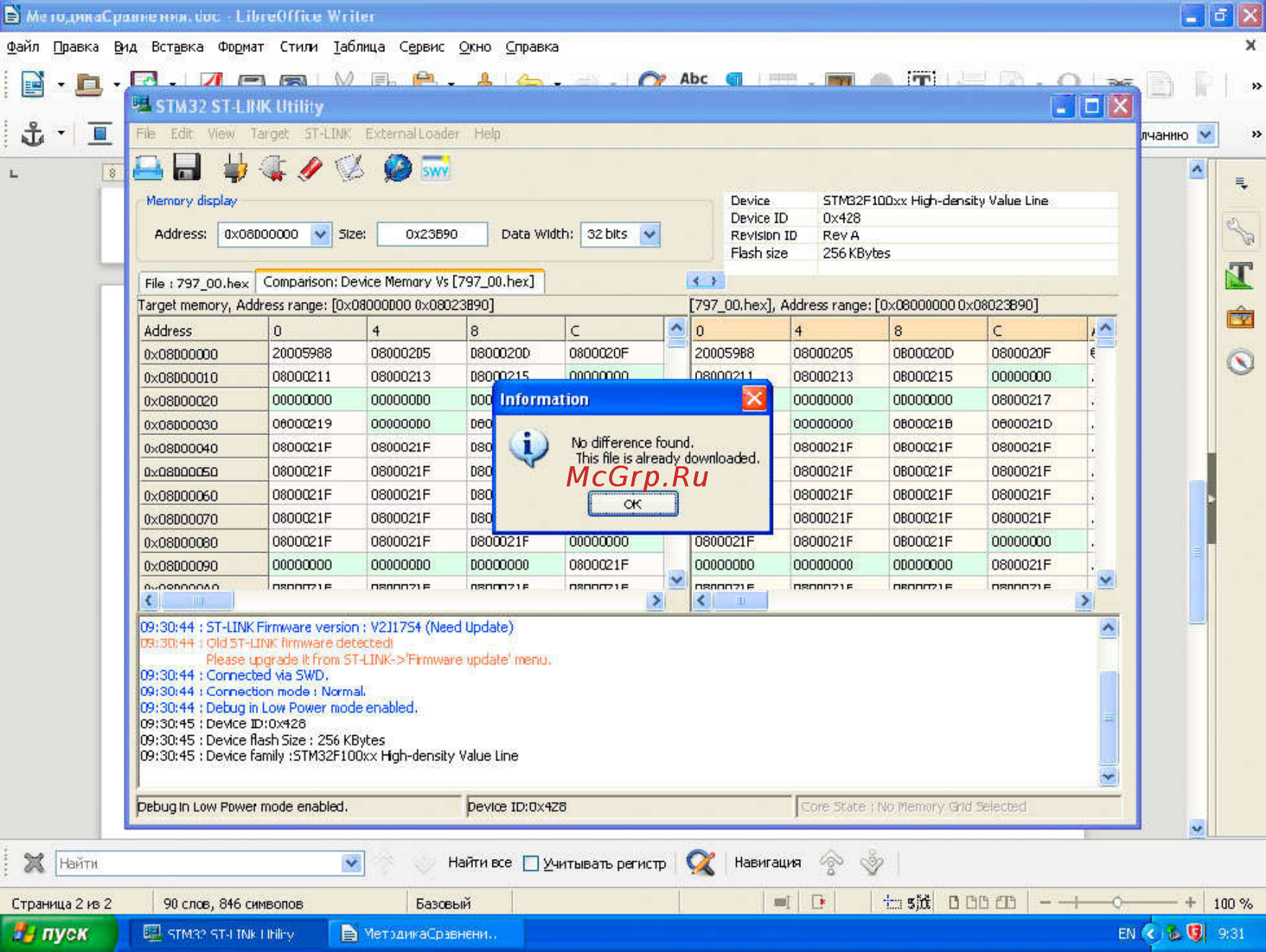The image size is (1266, 952).
Task: Open View menu in ST-LINK Utility
Action: tap(221, 134)
